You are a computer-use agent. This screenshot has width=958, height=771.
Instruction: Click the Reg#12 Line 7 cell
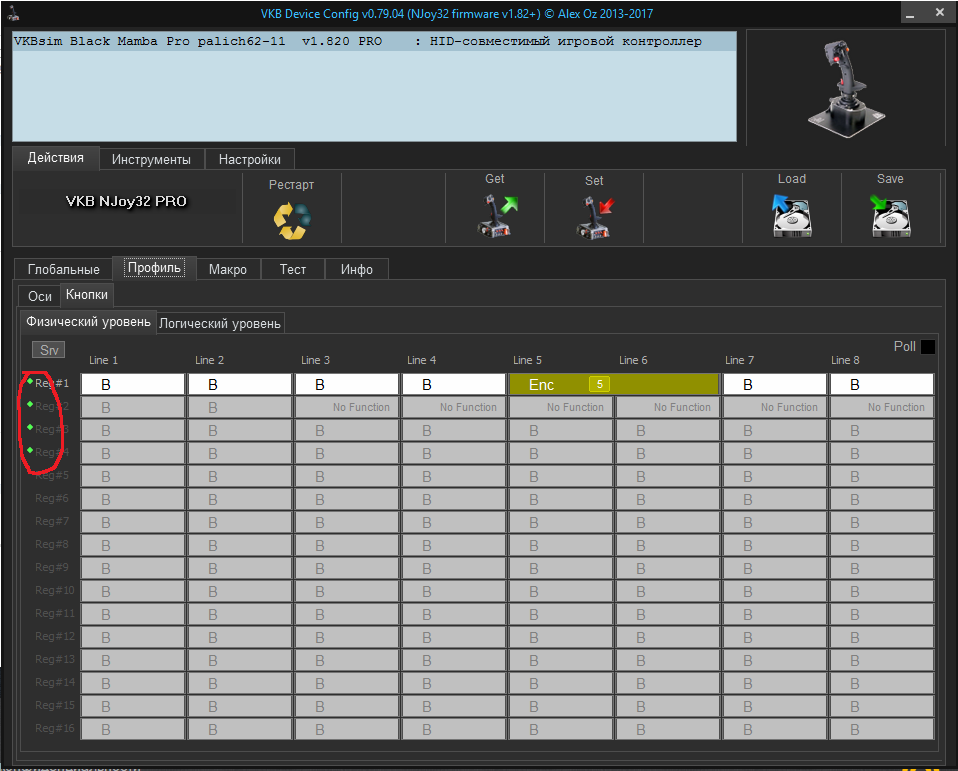pyautogui.click(x=775, y=637)
